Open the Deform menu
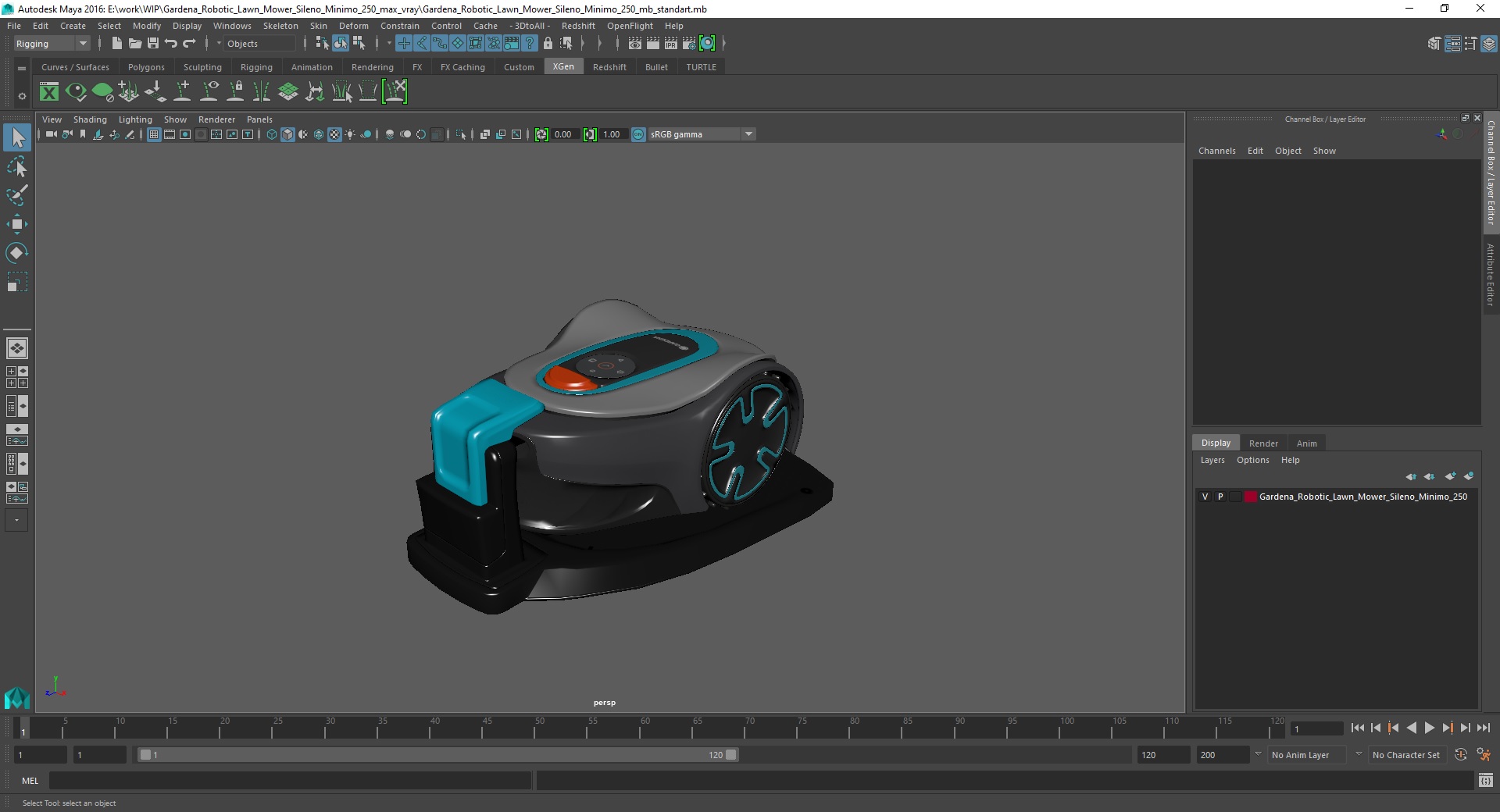The width and height of the screenshot is (1500, 812). (x=353, y=26)
